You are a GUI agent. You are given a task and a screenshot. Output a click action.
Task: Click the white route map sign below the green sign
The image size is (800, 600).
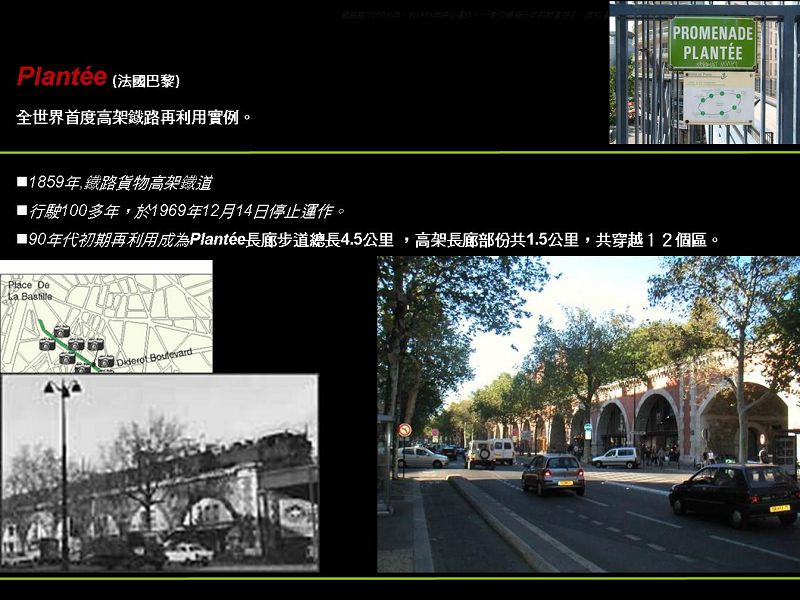[x=718, y=98]
